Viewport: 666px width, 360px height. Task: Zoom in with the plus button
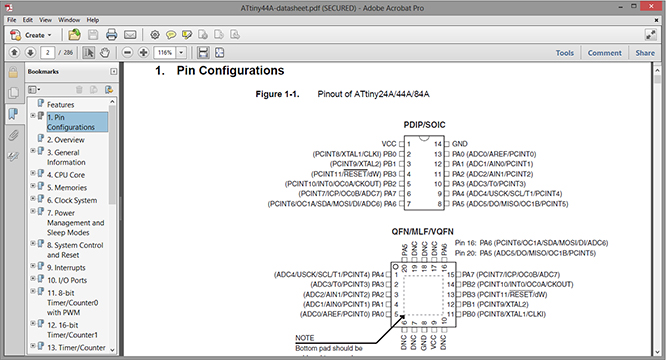[144, 53]
